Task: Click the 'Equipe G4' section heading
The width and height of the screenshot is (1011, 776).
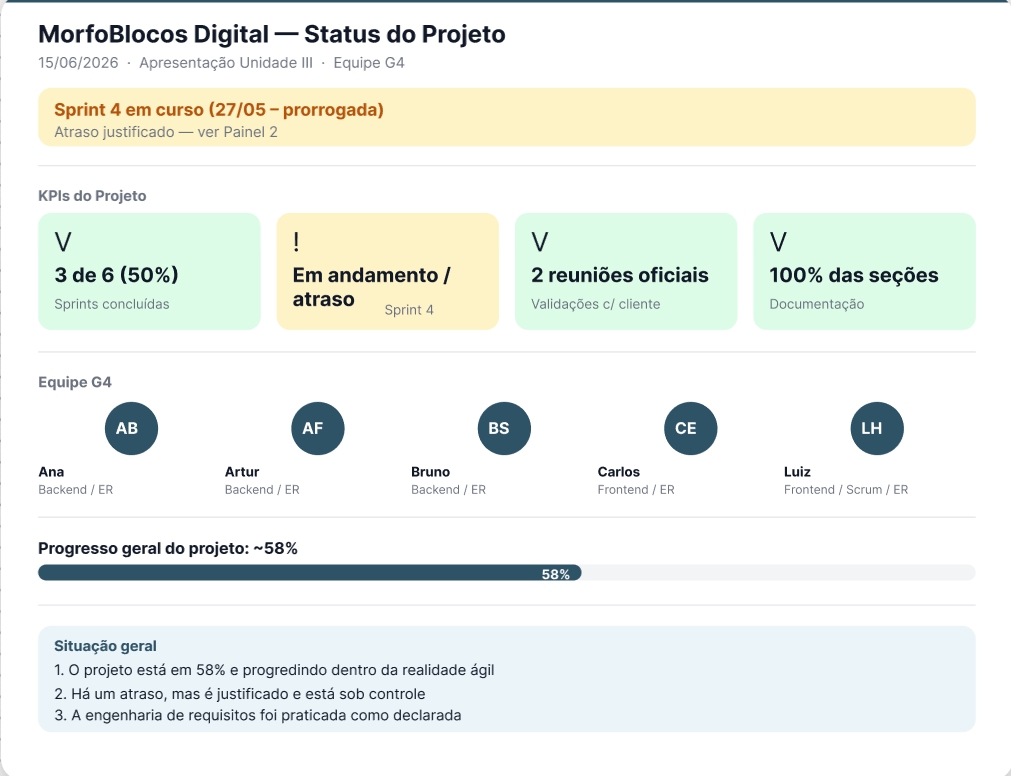Action: [75, 382]
